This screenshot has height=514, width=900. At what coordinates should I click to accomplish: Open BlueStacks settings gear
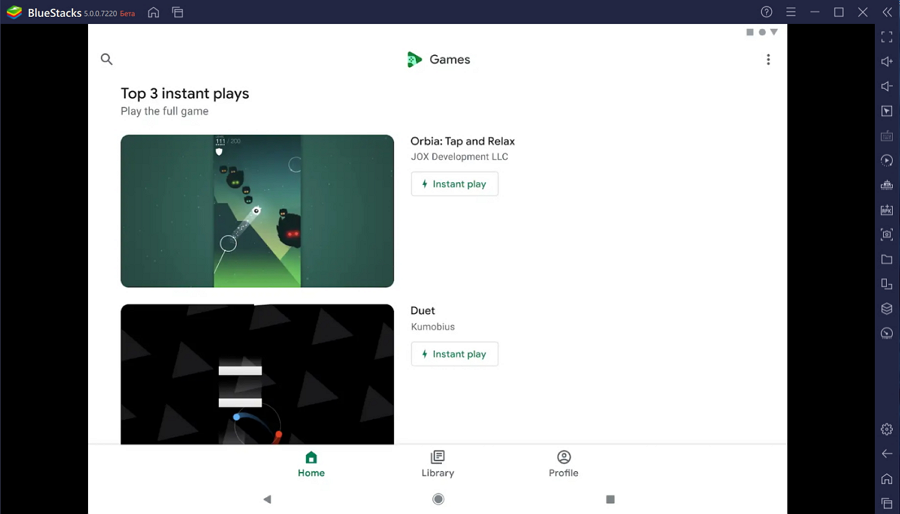(x=887, y=429)
